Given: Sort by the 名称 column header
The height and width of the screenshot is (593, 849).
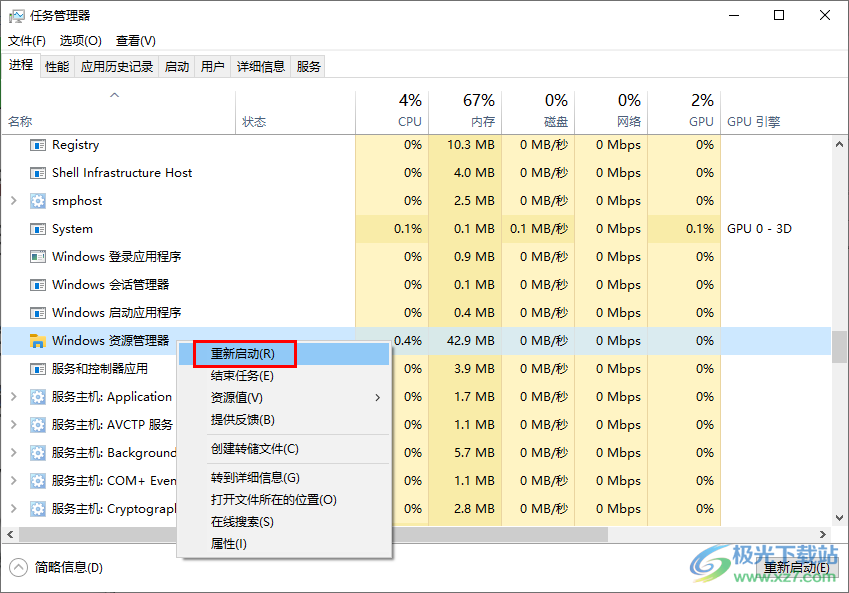Looking at the screenshot, I should pyautogui.click(x=119, y=113).
